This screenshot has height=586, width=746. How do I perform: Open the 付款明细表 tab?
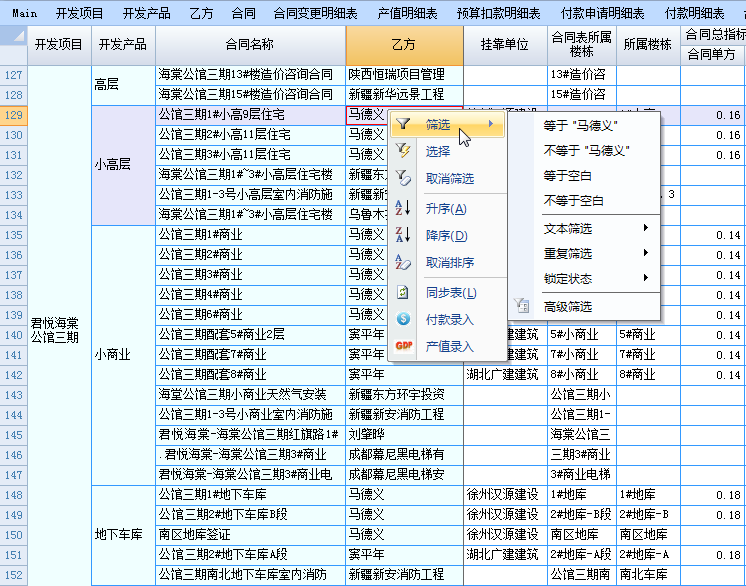(x=695, y=13)
